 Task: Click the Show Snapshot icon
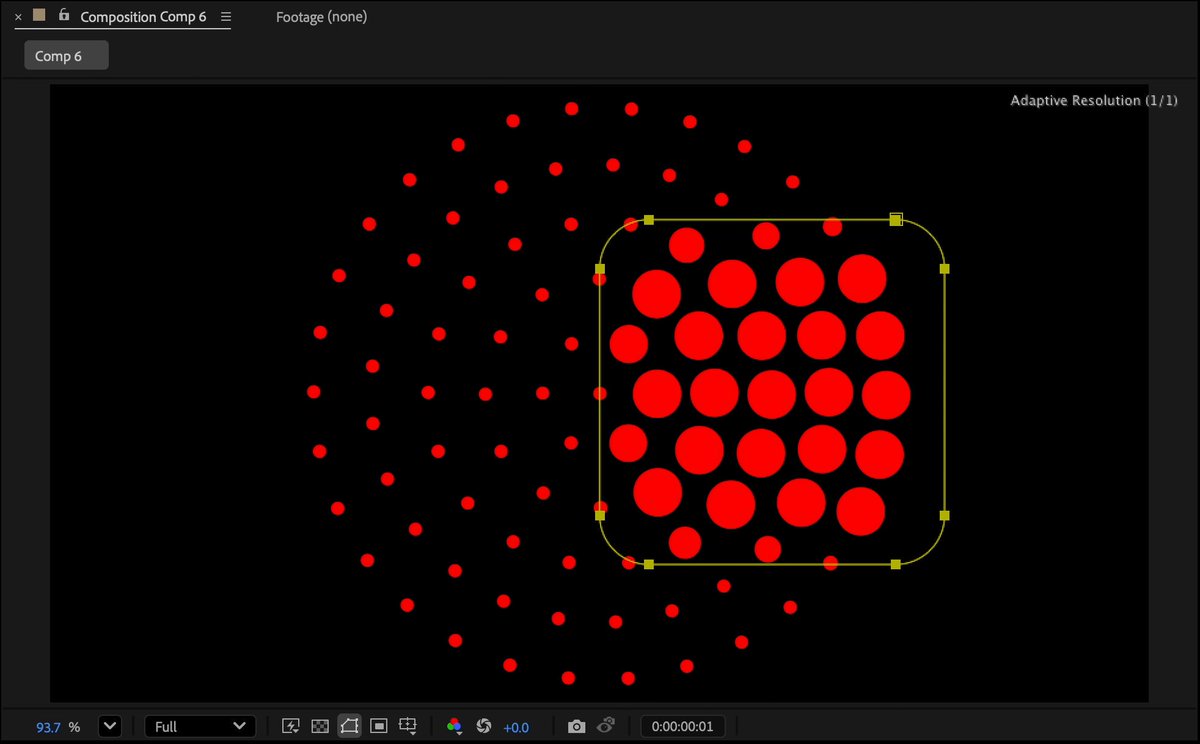point(606,727)
